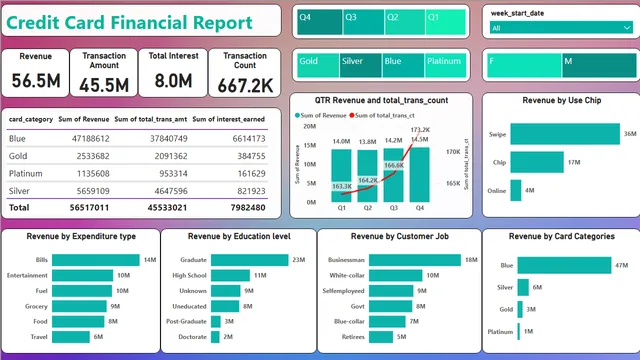The height and width of the screenshot is (360, 640).
Task: Click the Online revenue bar
Action: 516,190
